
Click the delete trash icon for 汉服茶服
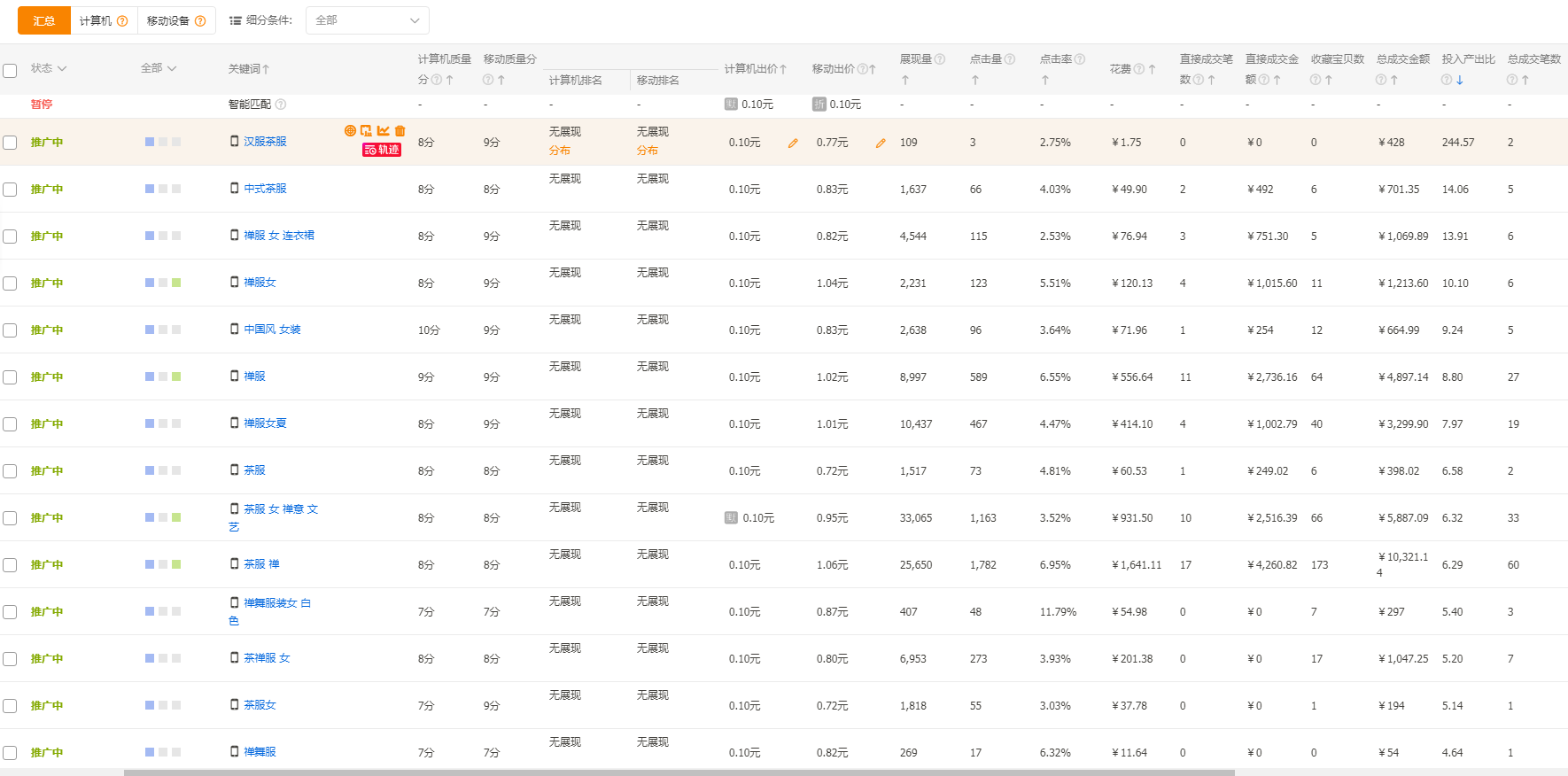[400, 131]
